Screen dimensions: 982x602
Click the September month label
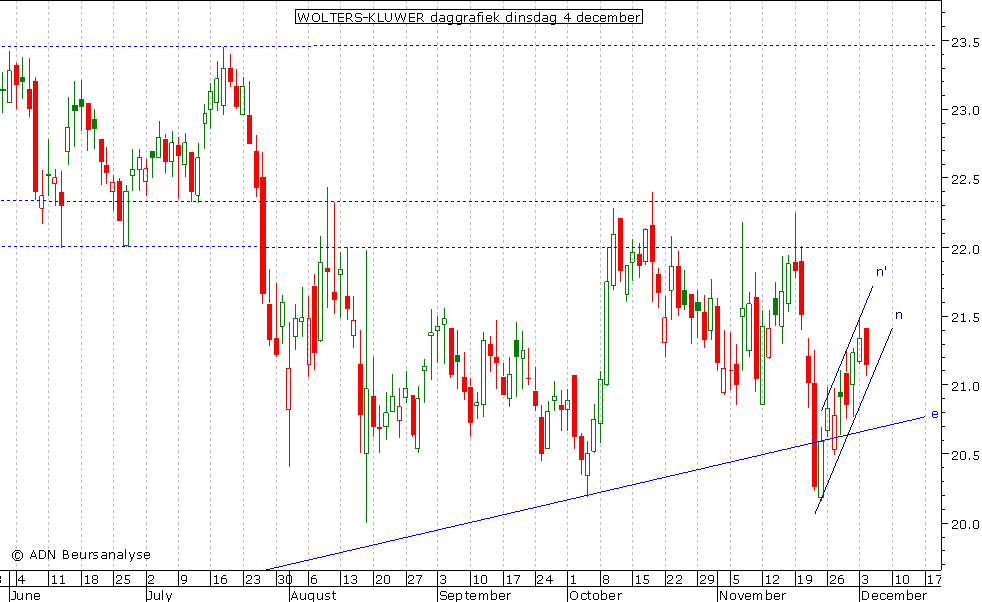[x=474, y=595]
